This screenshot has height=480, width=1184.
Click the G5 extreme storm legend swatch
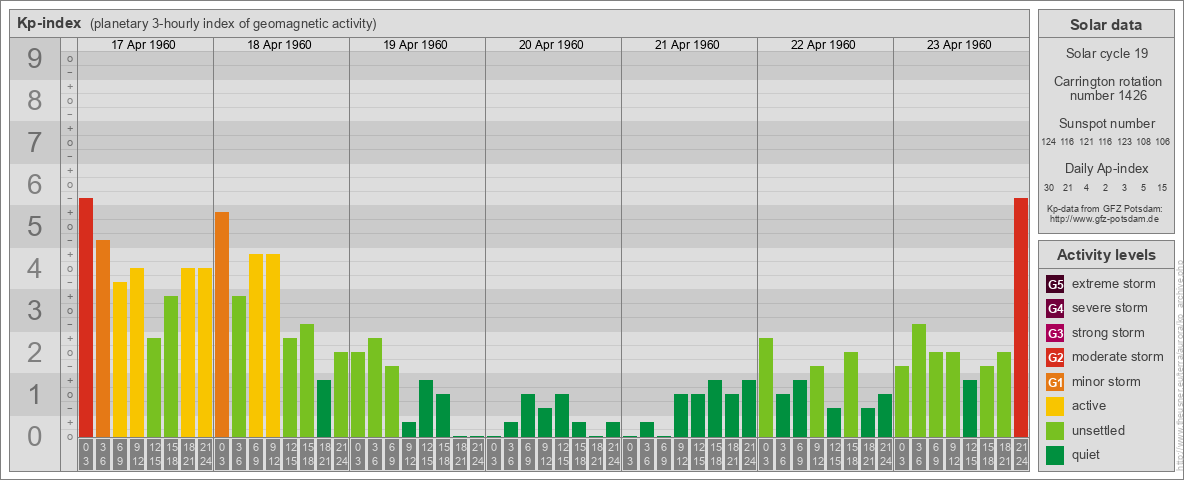pyautogui.click(x=1055, y=284)
